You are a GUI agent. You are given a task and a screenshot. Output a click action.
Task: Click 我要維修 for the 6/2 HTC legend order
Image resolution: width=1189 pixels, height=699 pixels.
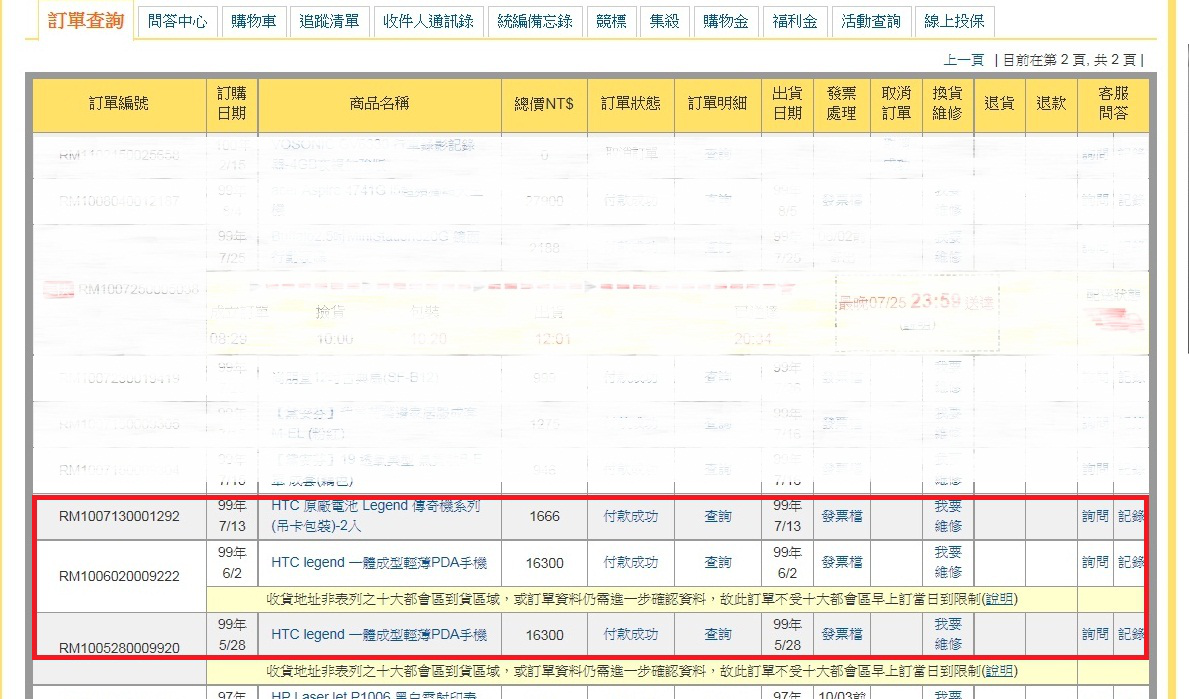tap(947, 563)
